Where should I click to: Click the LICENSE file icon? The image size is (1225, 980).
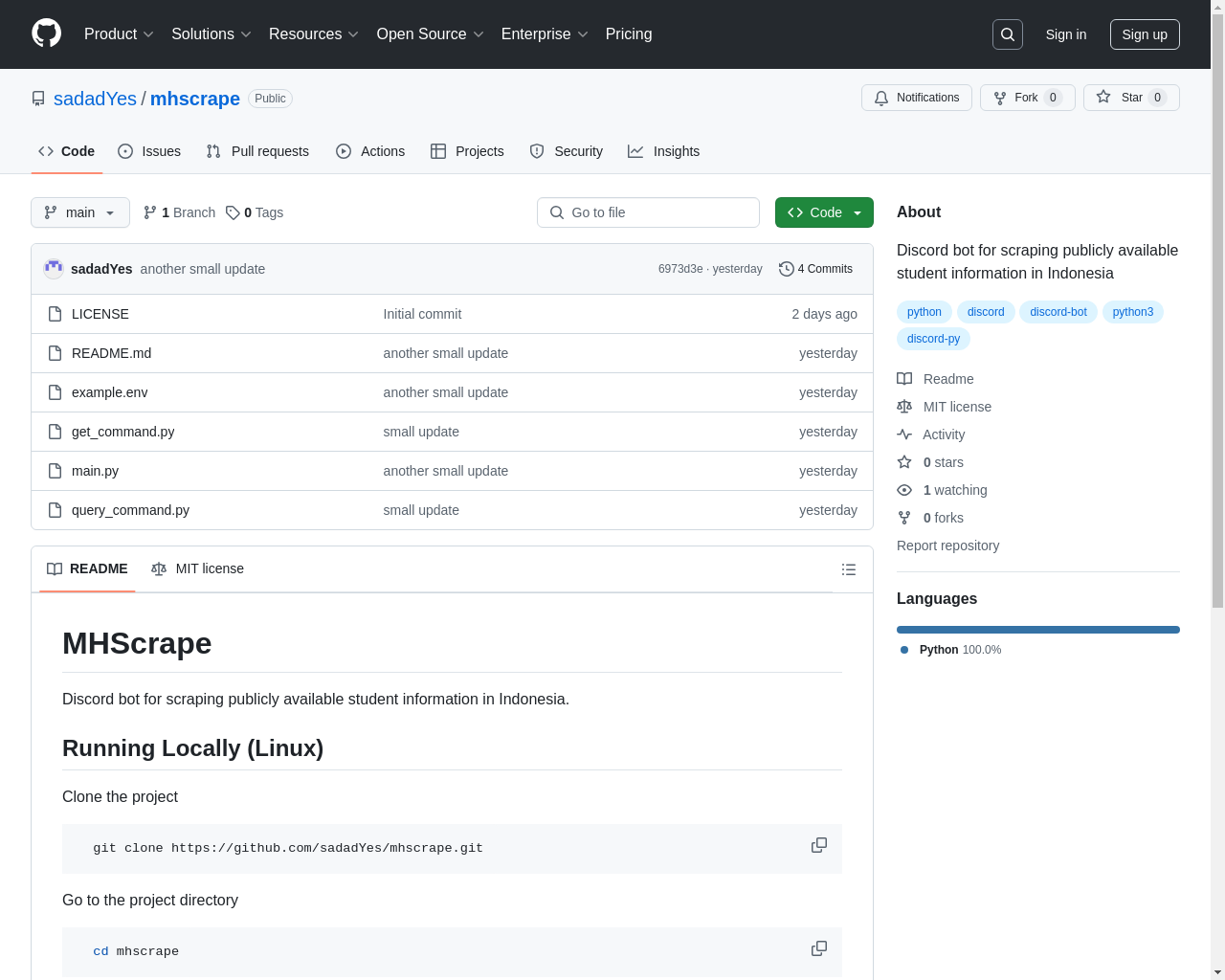click(x=56, y=314)
